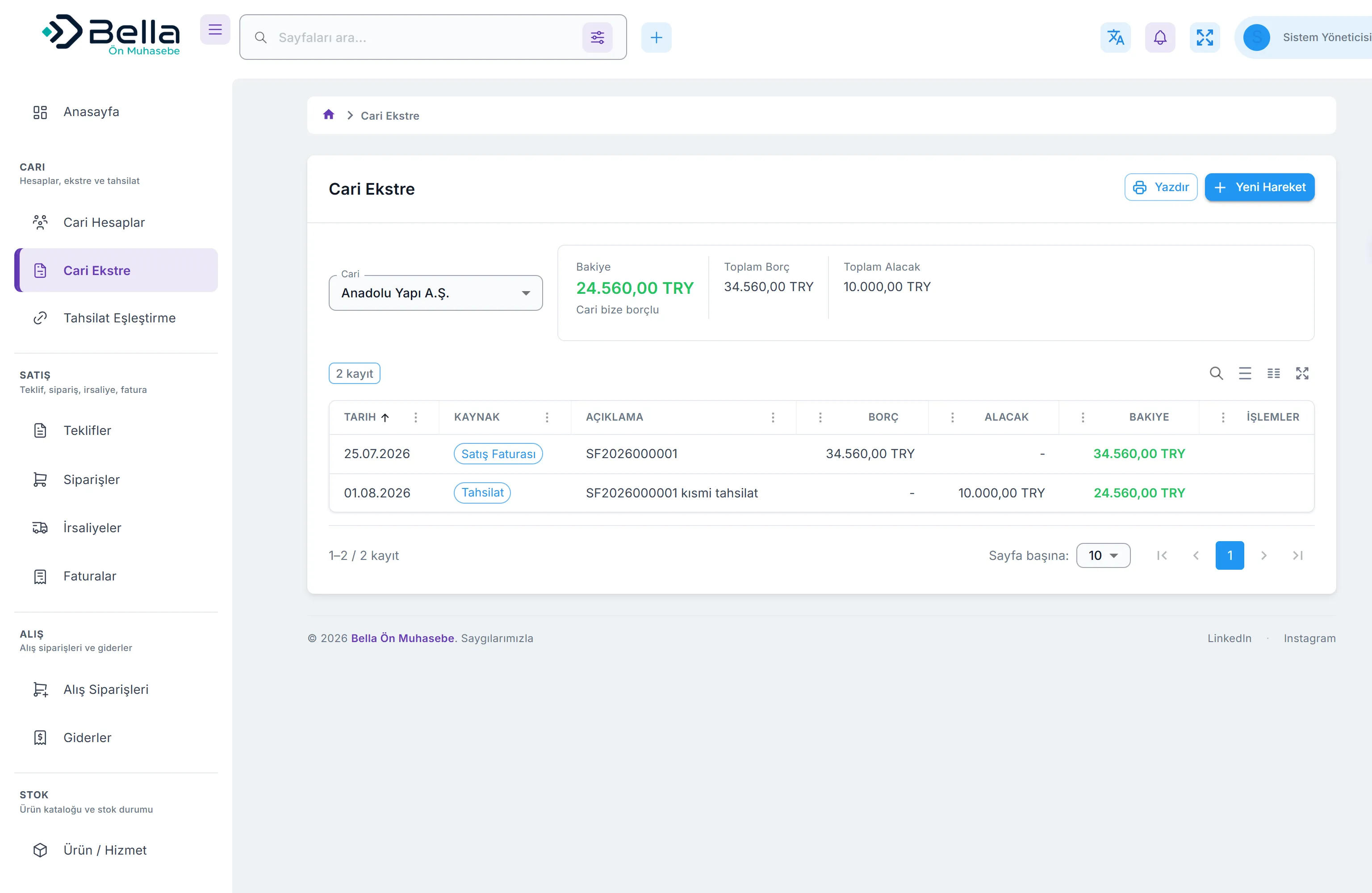Open BORÇ column options menu
Image resolution: width=1372 pixels, height=893 pixels.
pos(820,417)
